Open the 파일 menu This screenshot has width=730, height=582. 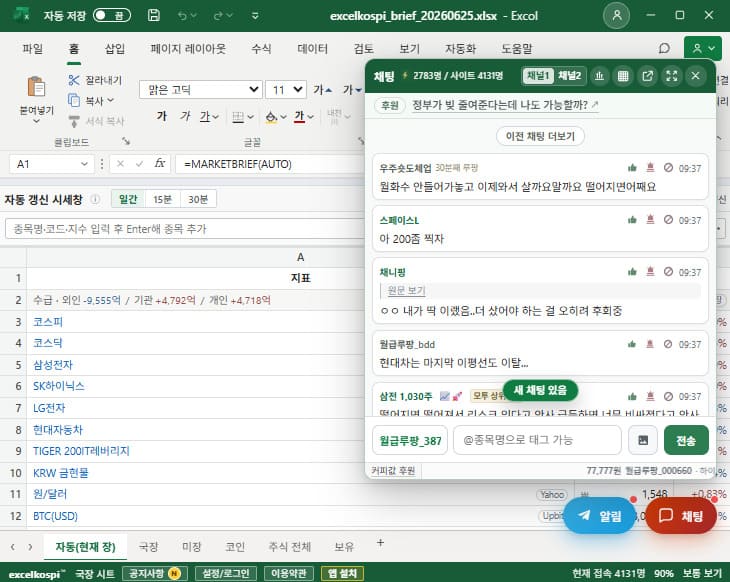coord(33,48)
